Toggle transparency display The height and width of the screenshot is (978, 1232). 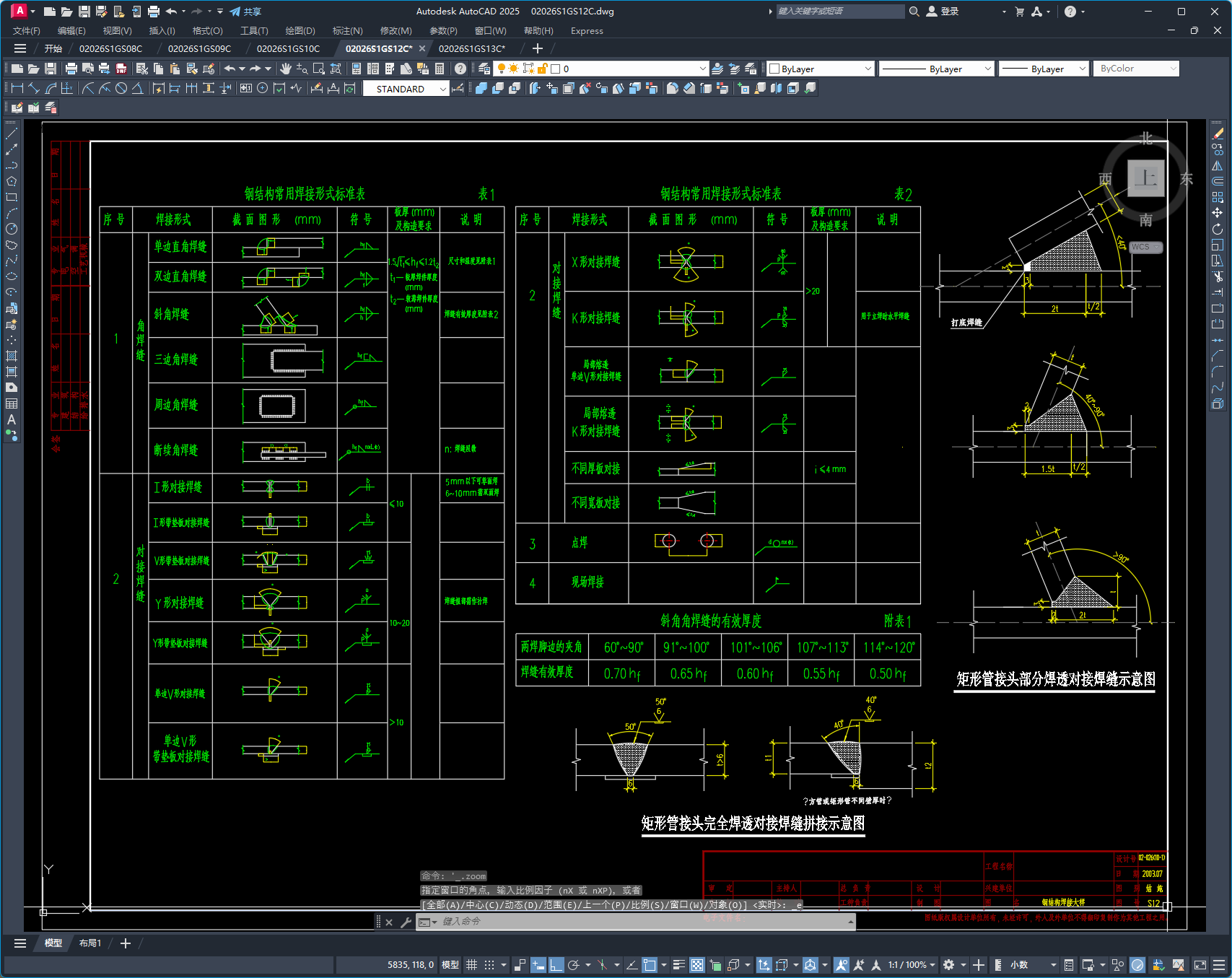[x=697, y=965]
